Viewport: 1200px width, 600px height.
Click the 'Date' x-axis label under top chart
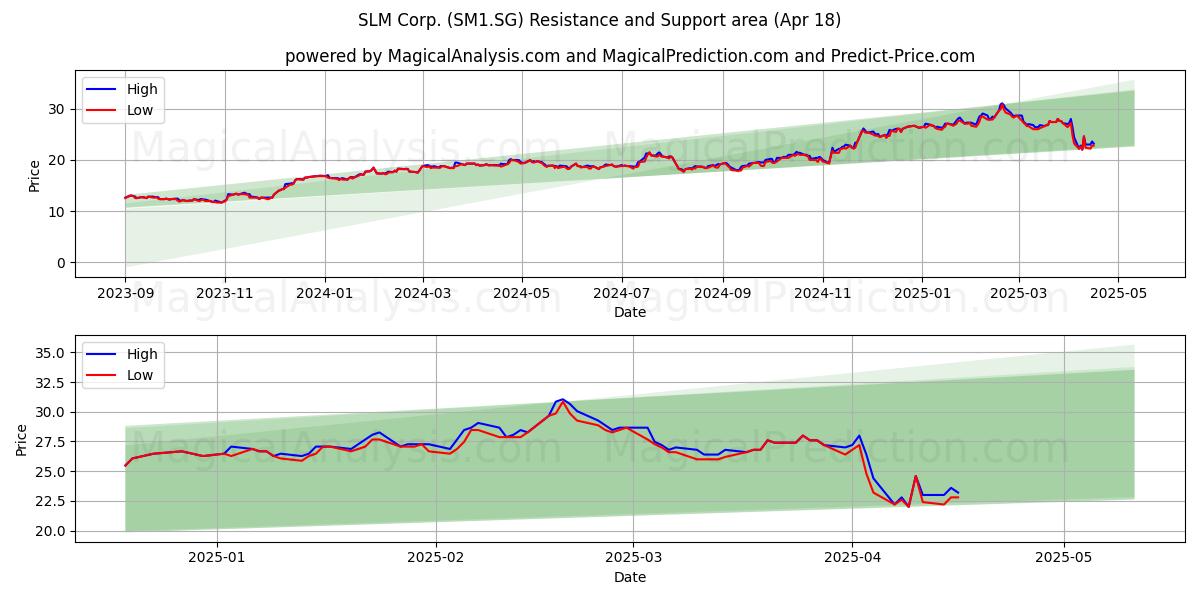pos(630,312)
